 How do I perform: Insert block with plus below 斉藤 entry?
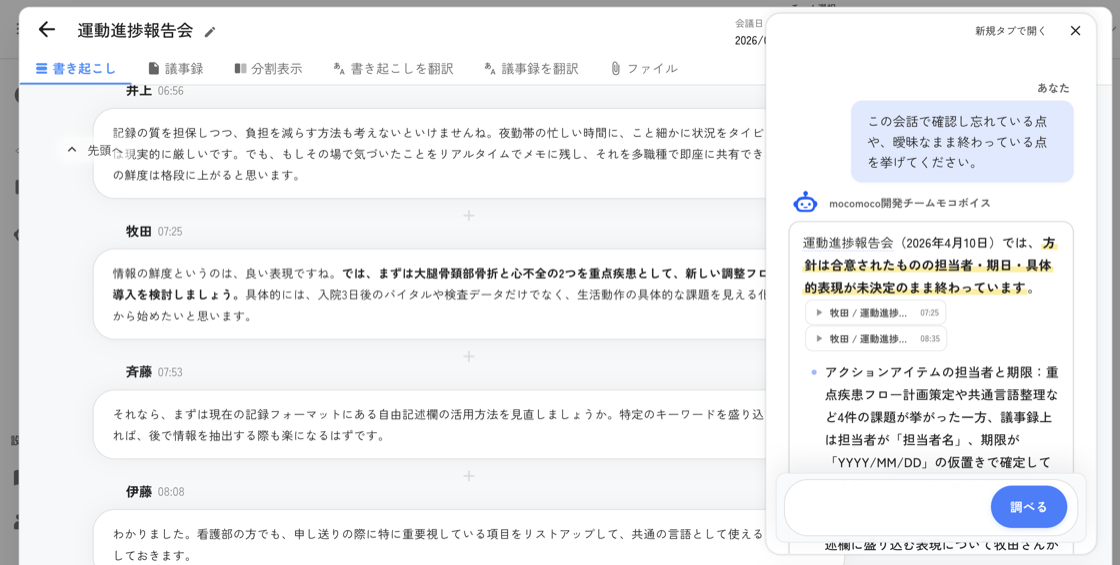pos(469,476)
